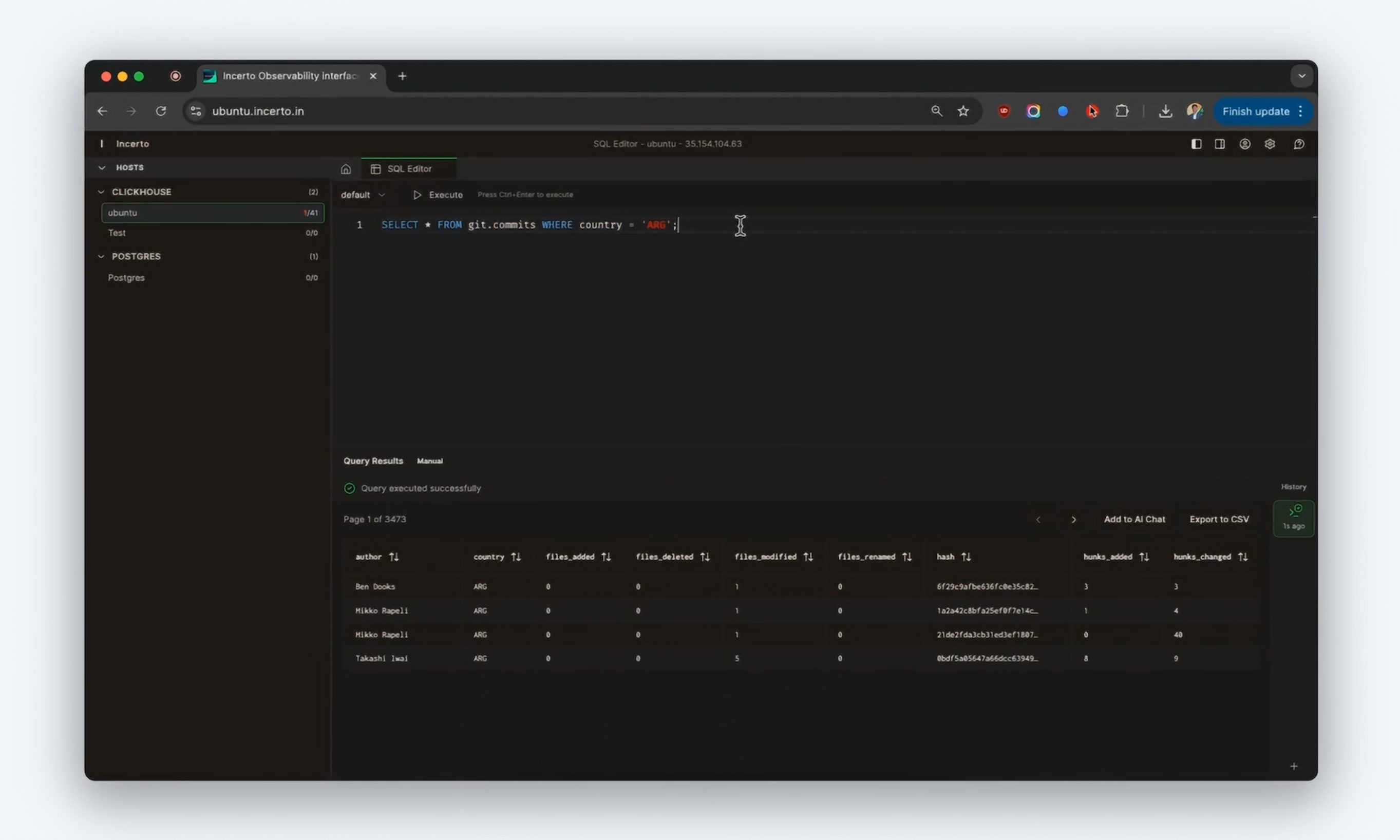This screenshot has height=840, width=1400.
Task: Click Finish update button
Action: (1262, 111)
